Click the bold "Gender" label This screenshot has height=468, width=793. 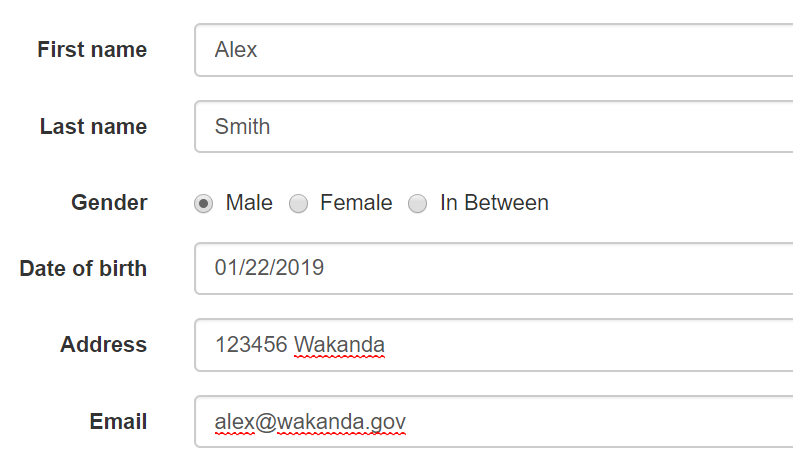point(109,203)
